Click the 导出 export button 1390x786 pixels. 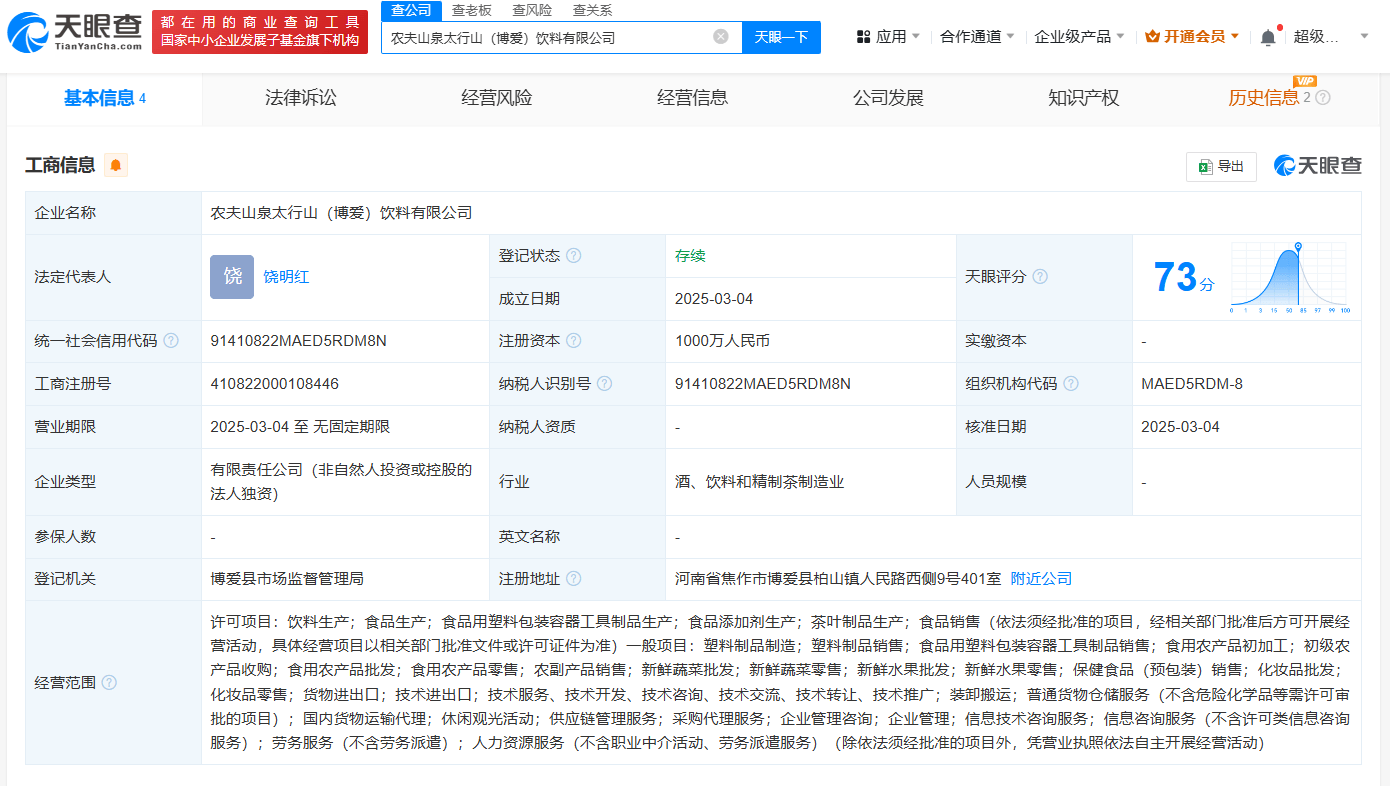pos(1220,166)
